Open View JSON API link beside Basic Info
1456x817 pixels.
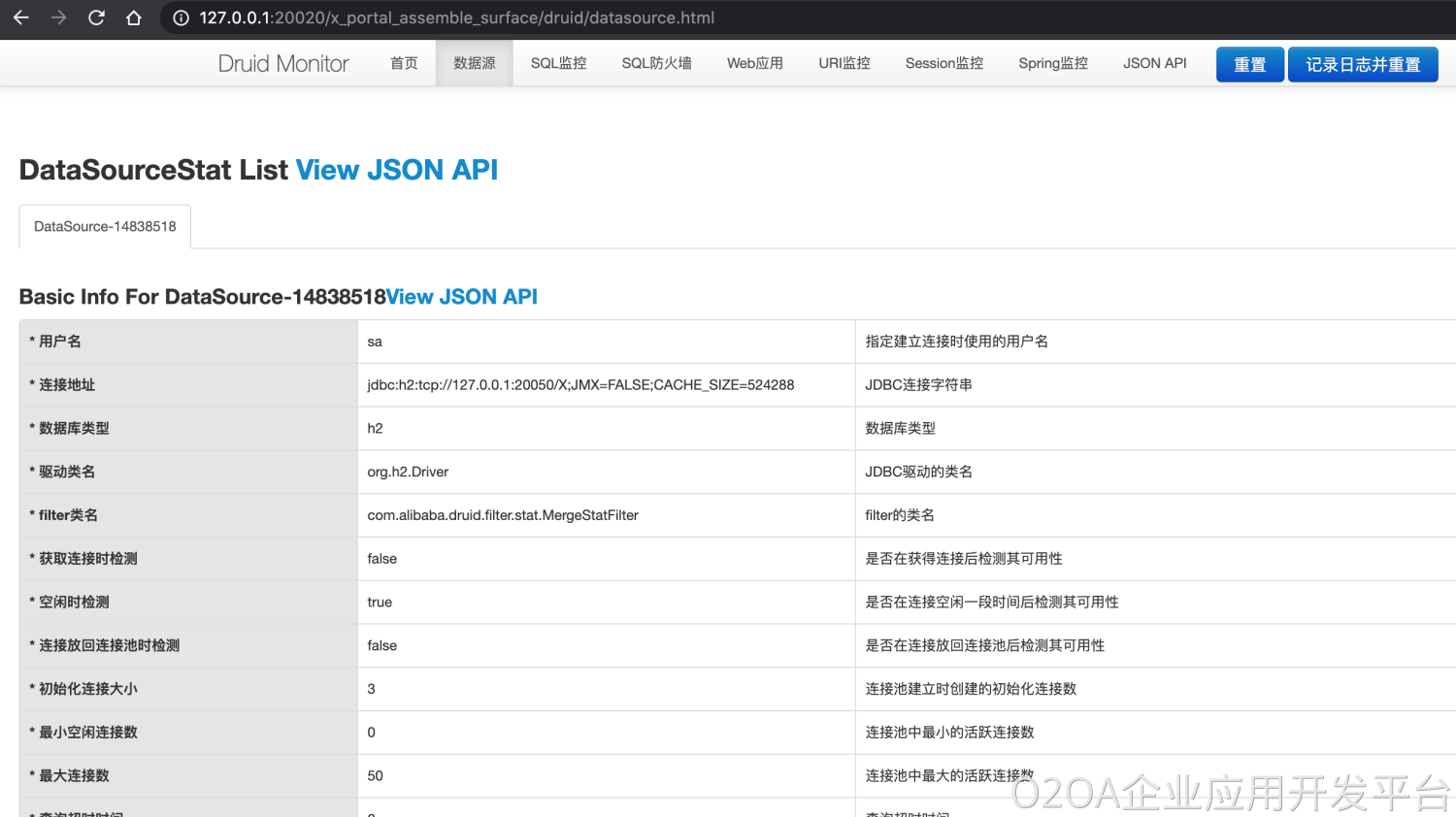click(462, 297)
